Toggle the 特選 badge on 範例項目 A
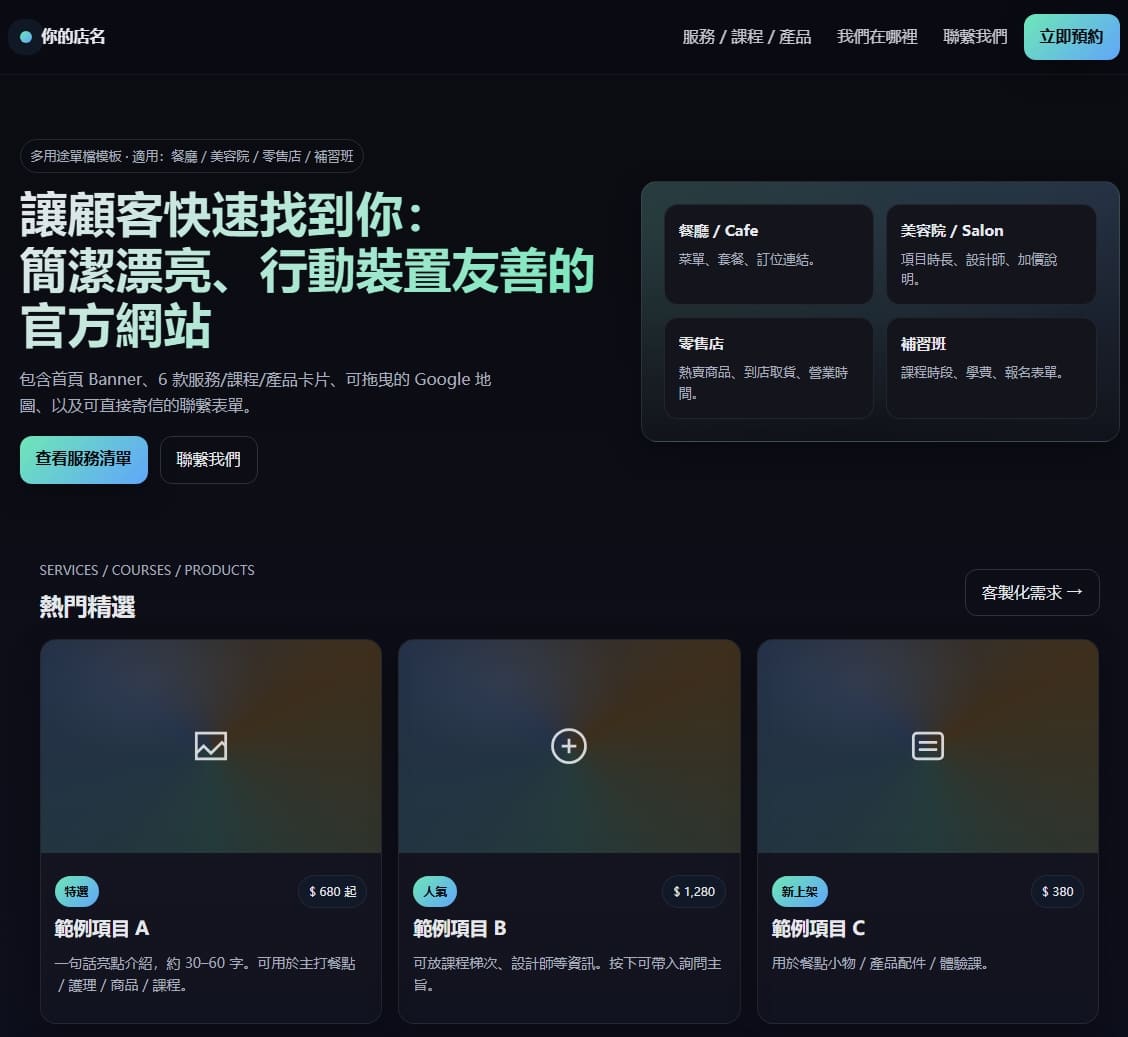Viewport: 1128px width, 1037px height. click(x=76, y=891)
